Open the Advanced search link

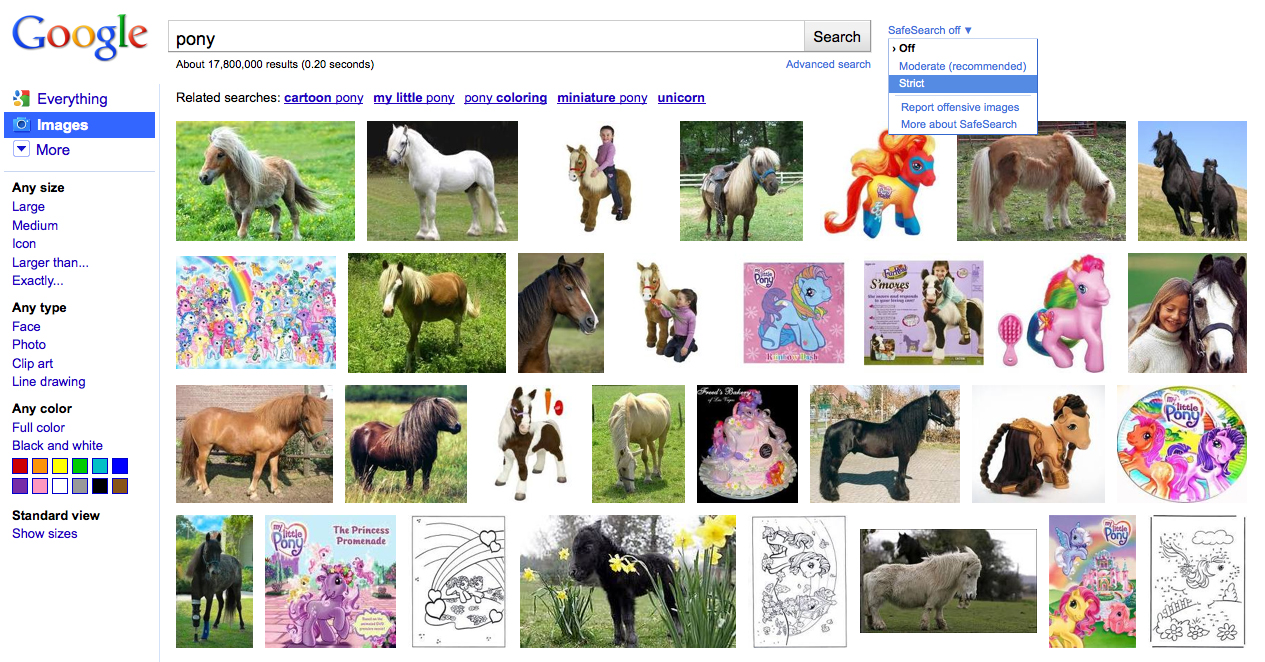coord(828,64)
